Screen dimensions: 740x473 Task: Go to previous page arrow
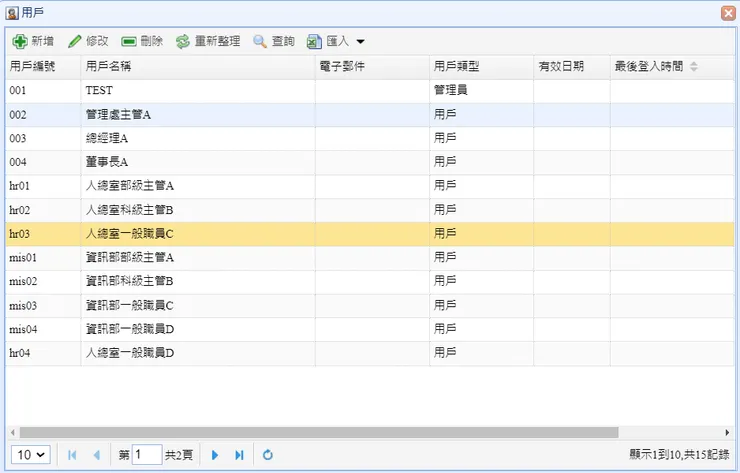click(x=97, y=455)
